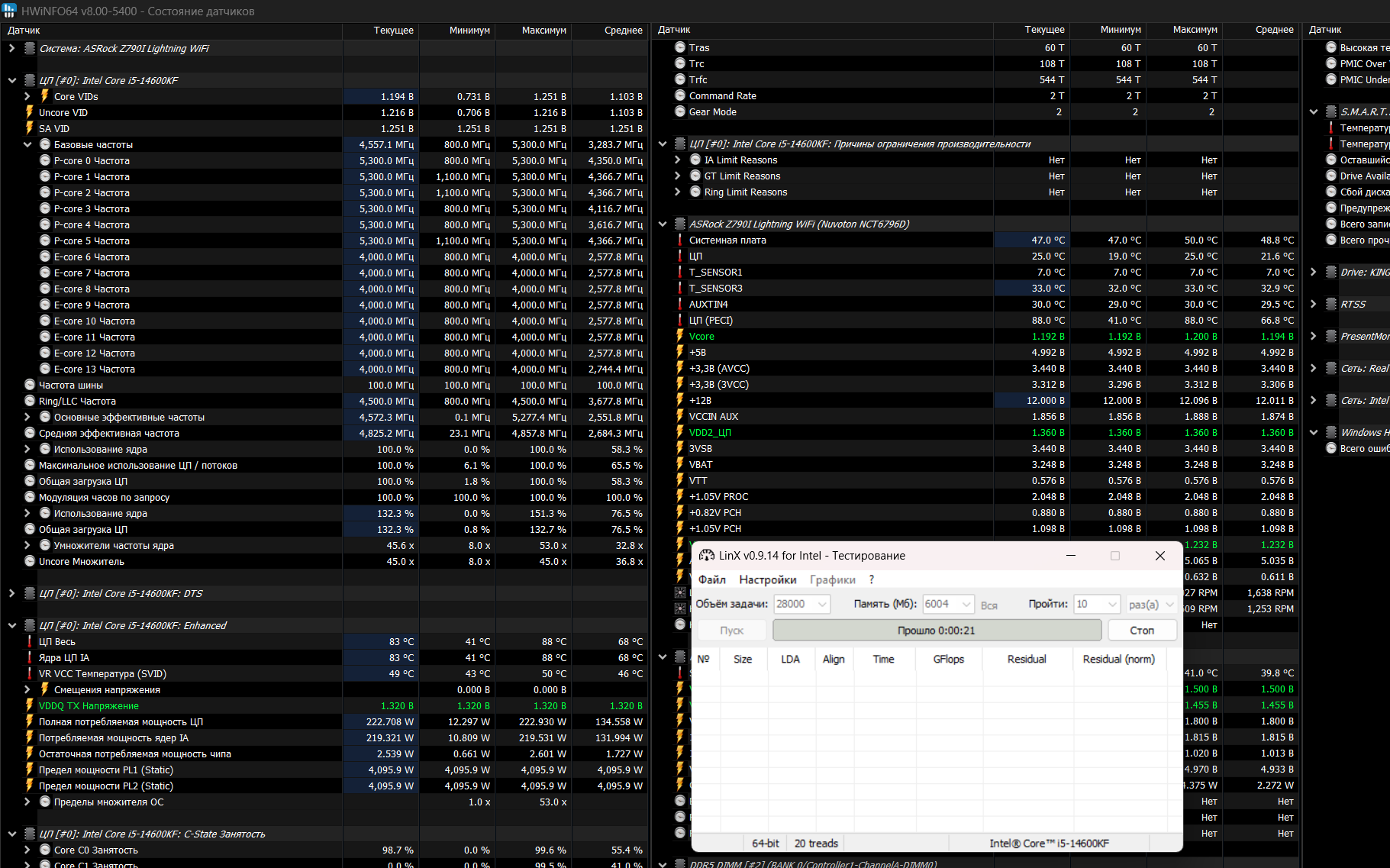This screenshot has height=868, width=1390.
Task: Click the icon beside Drive Availa row
Action: (x=1331, y=176)
